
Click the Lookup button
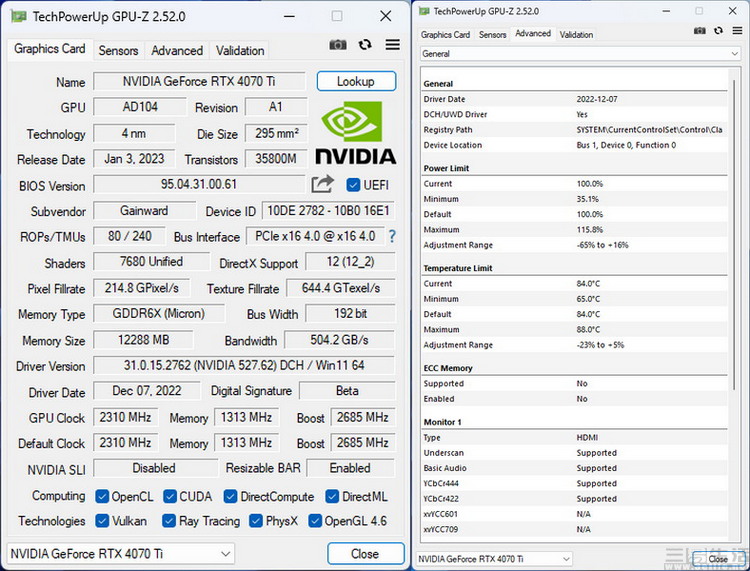[x=356, y=81]
